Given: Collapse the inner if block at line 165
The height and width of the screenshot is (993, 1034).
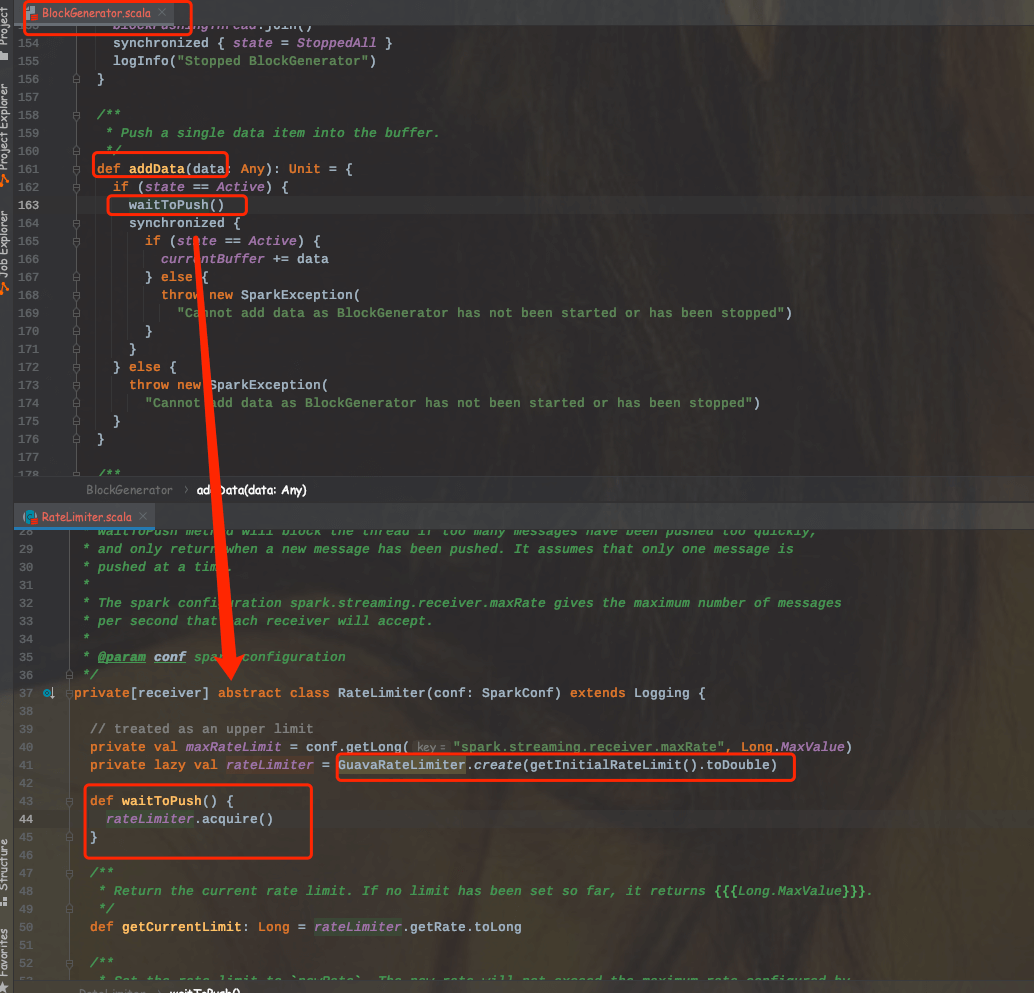Looking at the screenshot, I should (x=76, y=241).
